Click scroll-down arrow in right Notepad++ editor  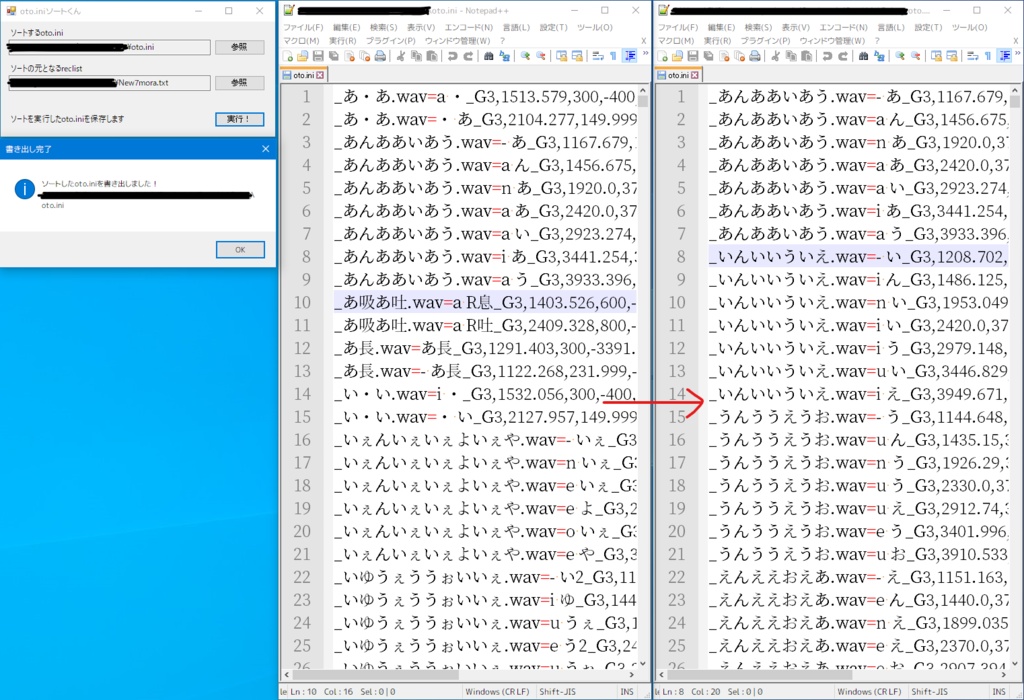coord(1015,663)
